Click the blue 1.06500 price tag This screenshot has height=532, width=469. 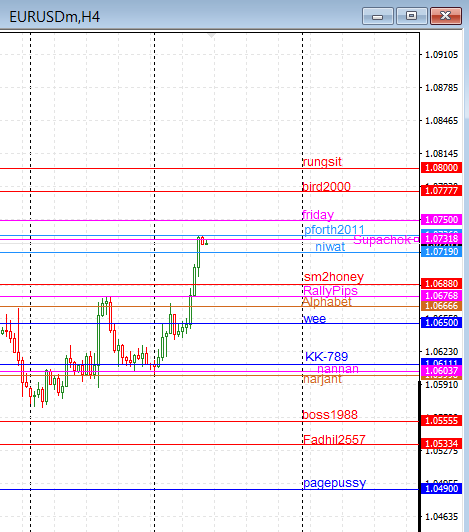pyautogui.click(x=441, y=323)
